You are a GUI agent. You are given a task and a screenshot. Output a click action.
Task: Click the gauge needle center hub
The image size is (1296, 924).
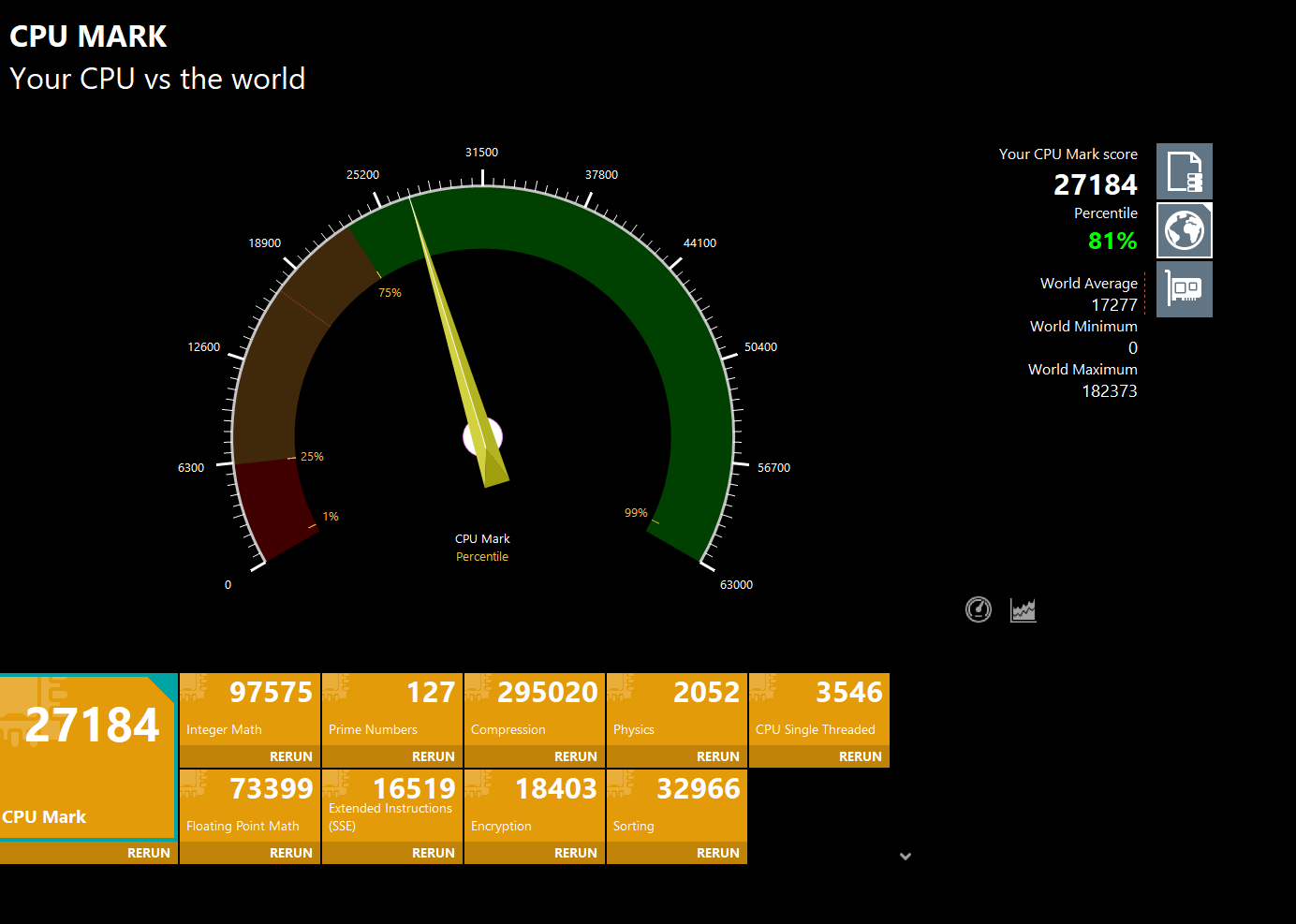483,437
